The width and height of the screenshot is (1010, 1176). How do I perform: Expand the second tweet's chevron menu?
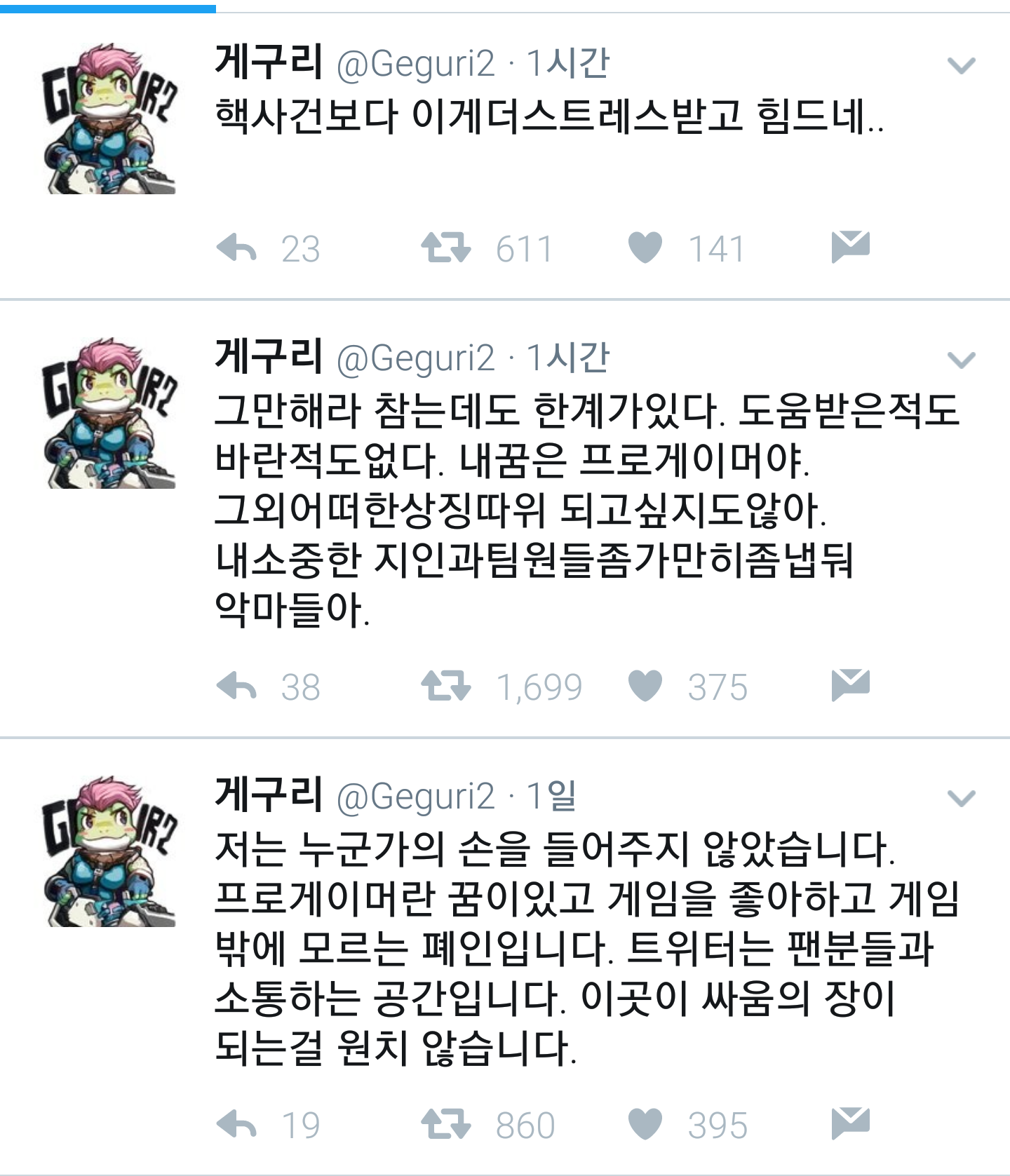pos(961,360)
